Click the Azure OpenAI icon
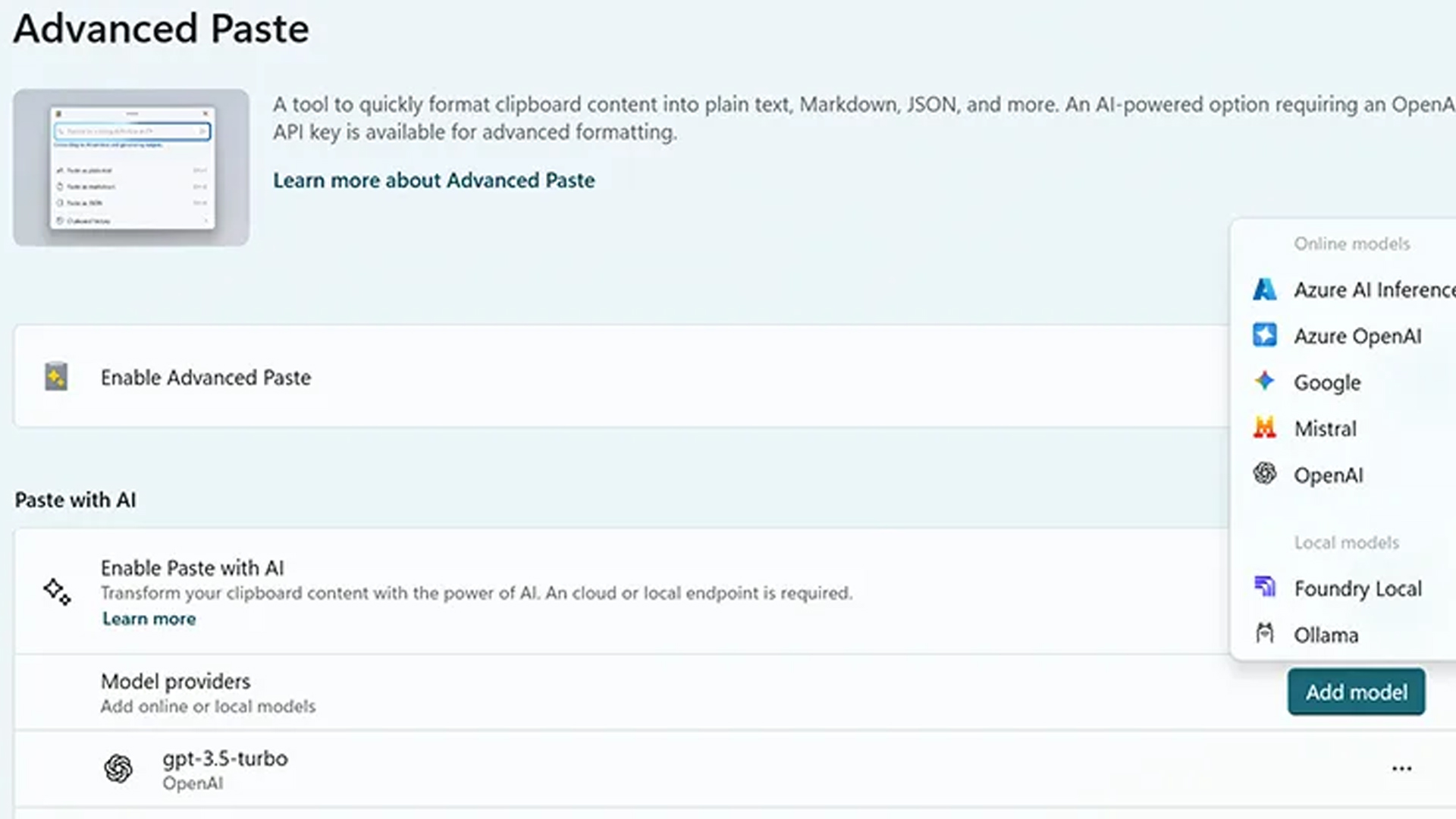 [x=1264, y=335]
